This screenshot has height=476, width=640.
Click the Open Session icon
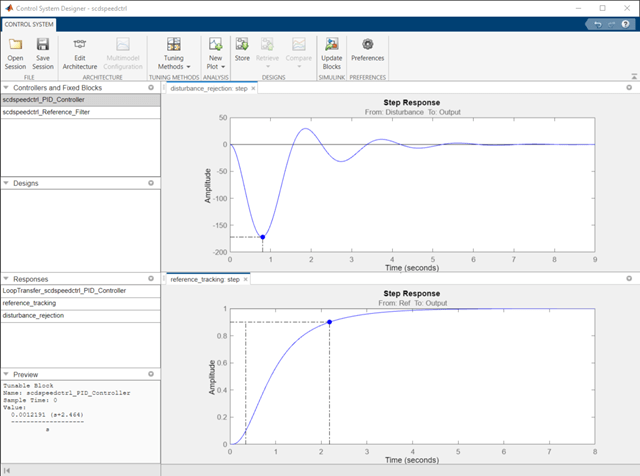15,44
